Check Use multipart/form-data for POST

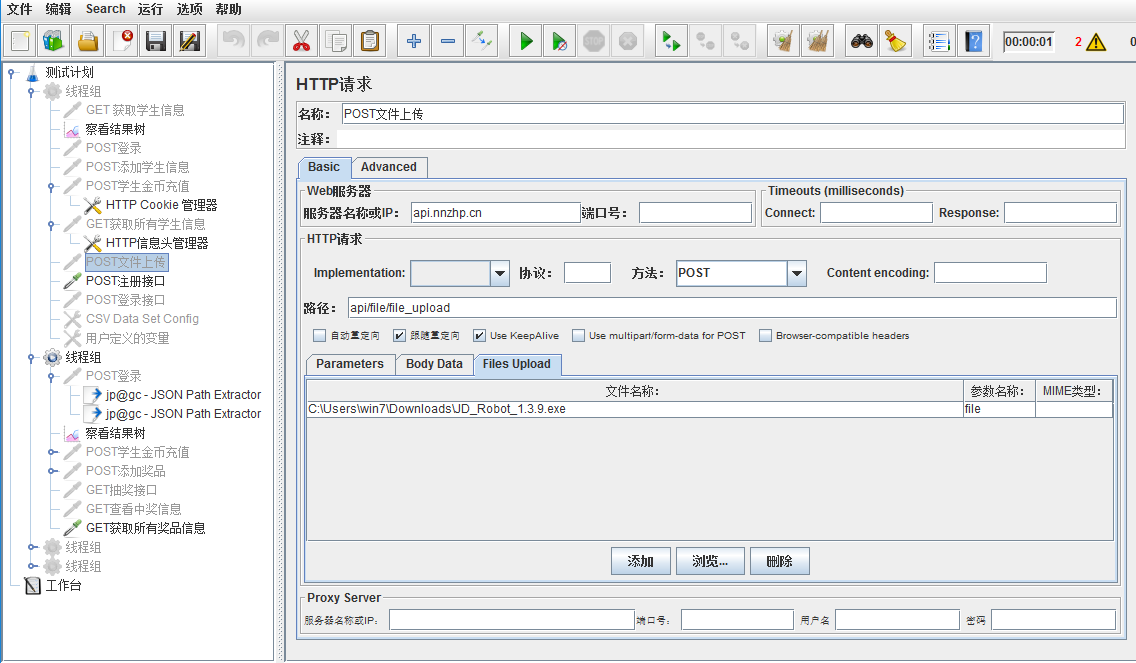click(x=579, y=336)
